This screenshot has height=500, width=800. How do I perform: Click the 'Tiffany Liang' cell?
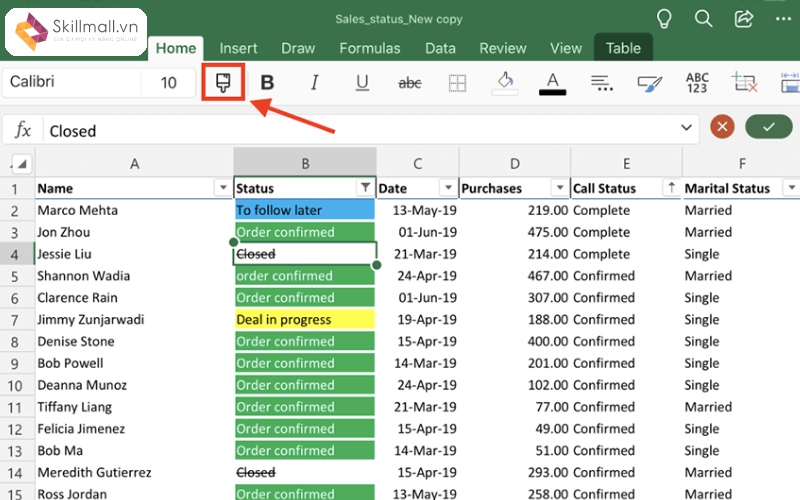pyautogui.click(x=134, y=407)
